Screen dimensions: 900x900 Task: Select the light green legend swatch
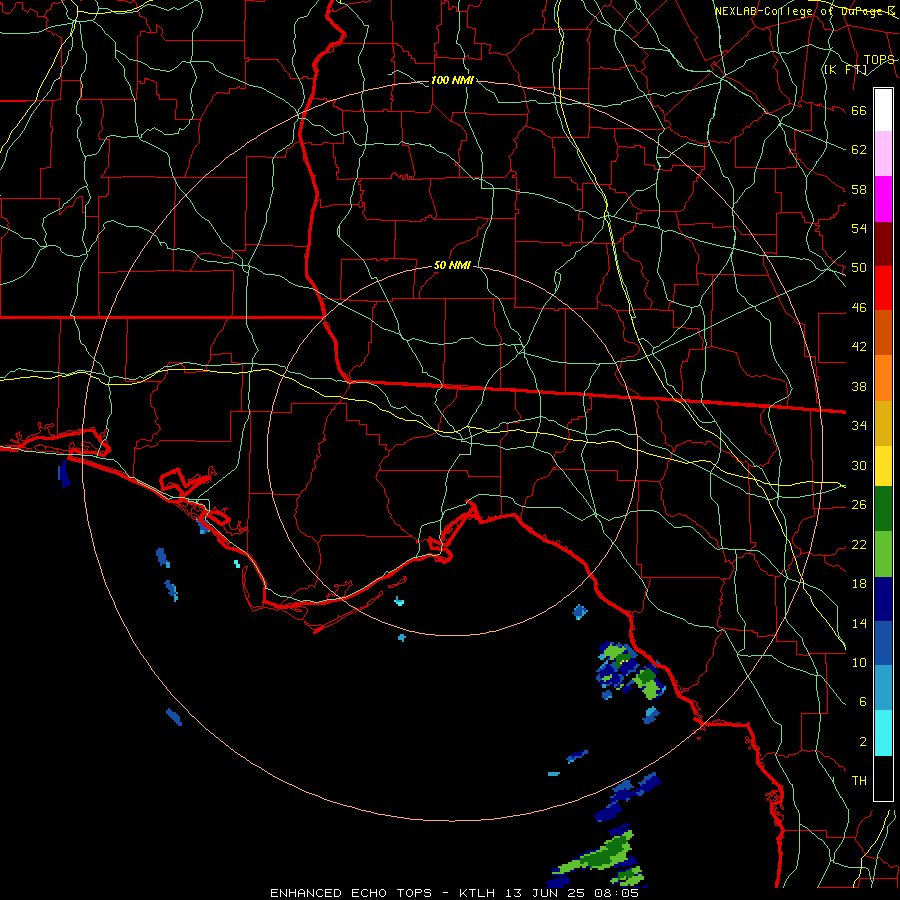(883, 554)
